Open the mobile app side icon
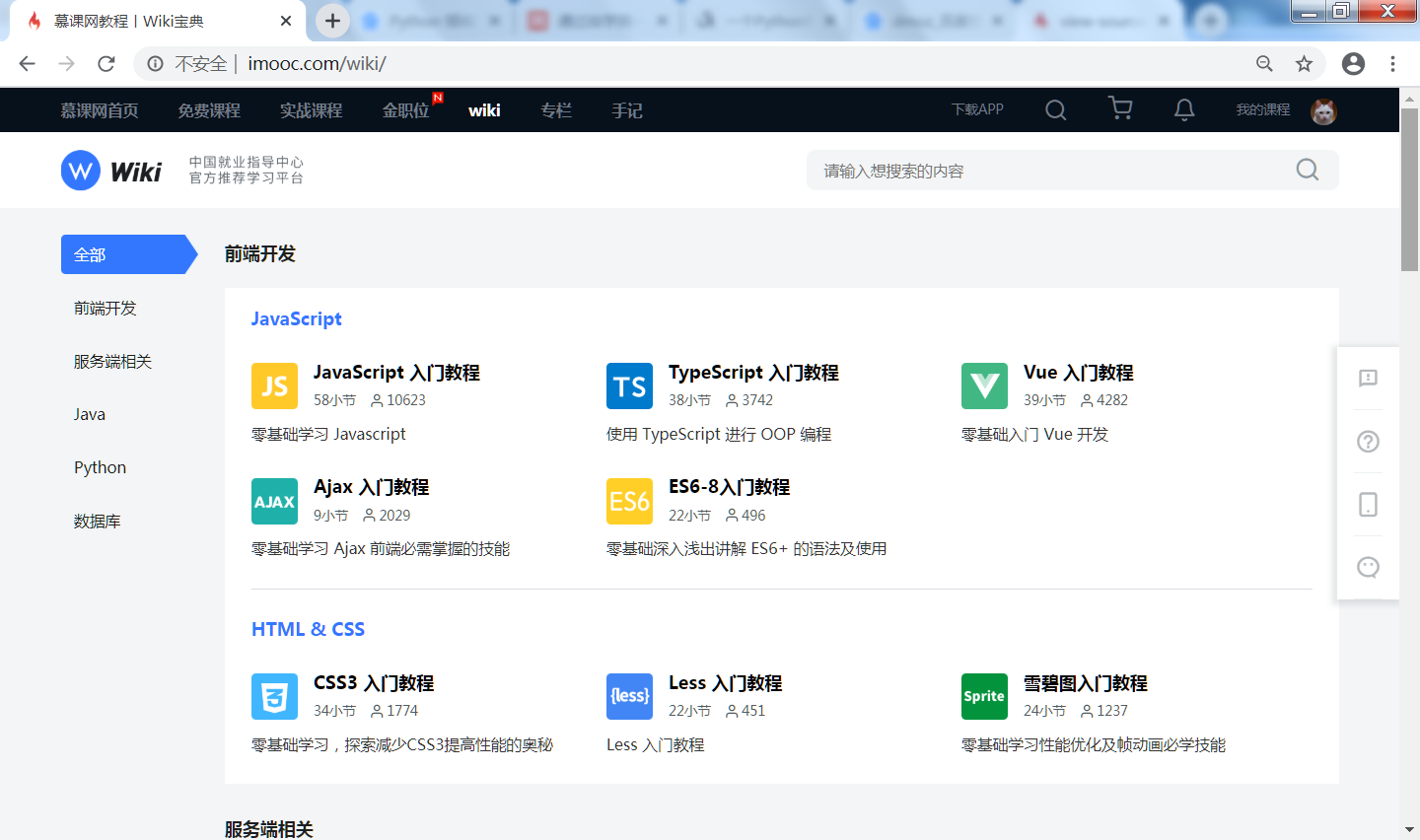Viewport: 1420px width, 840px height. click(x=1368, y=504)
